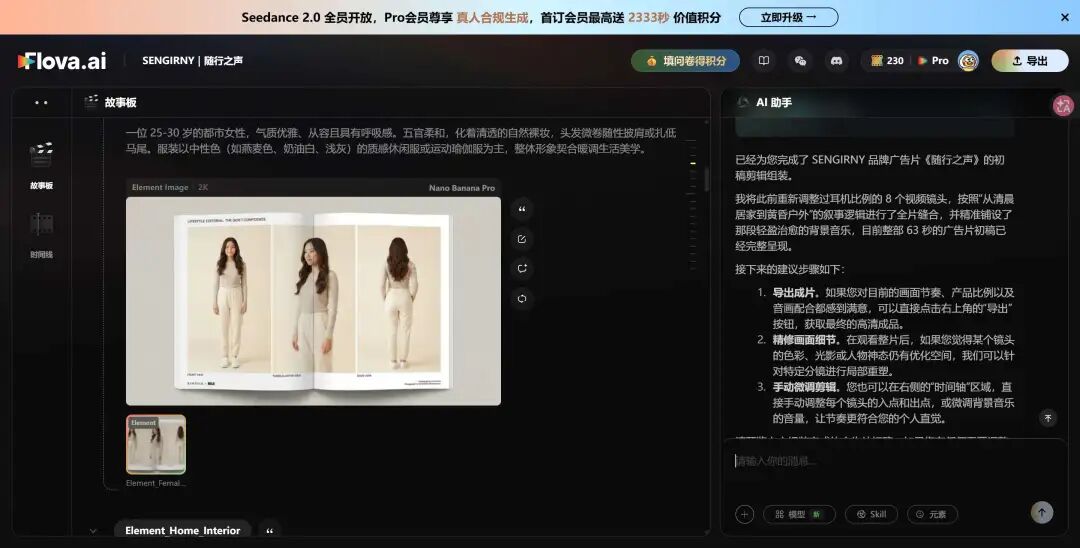Screen dimensions: 1080x548
Task: Click the Element_Home_Interior tag
Action: pos(183,530)
